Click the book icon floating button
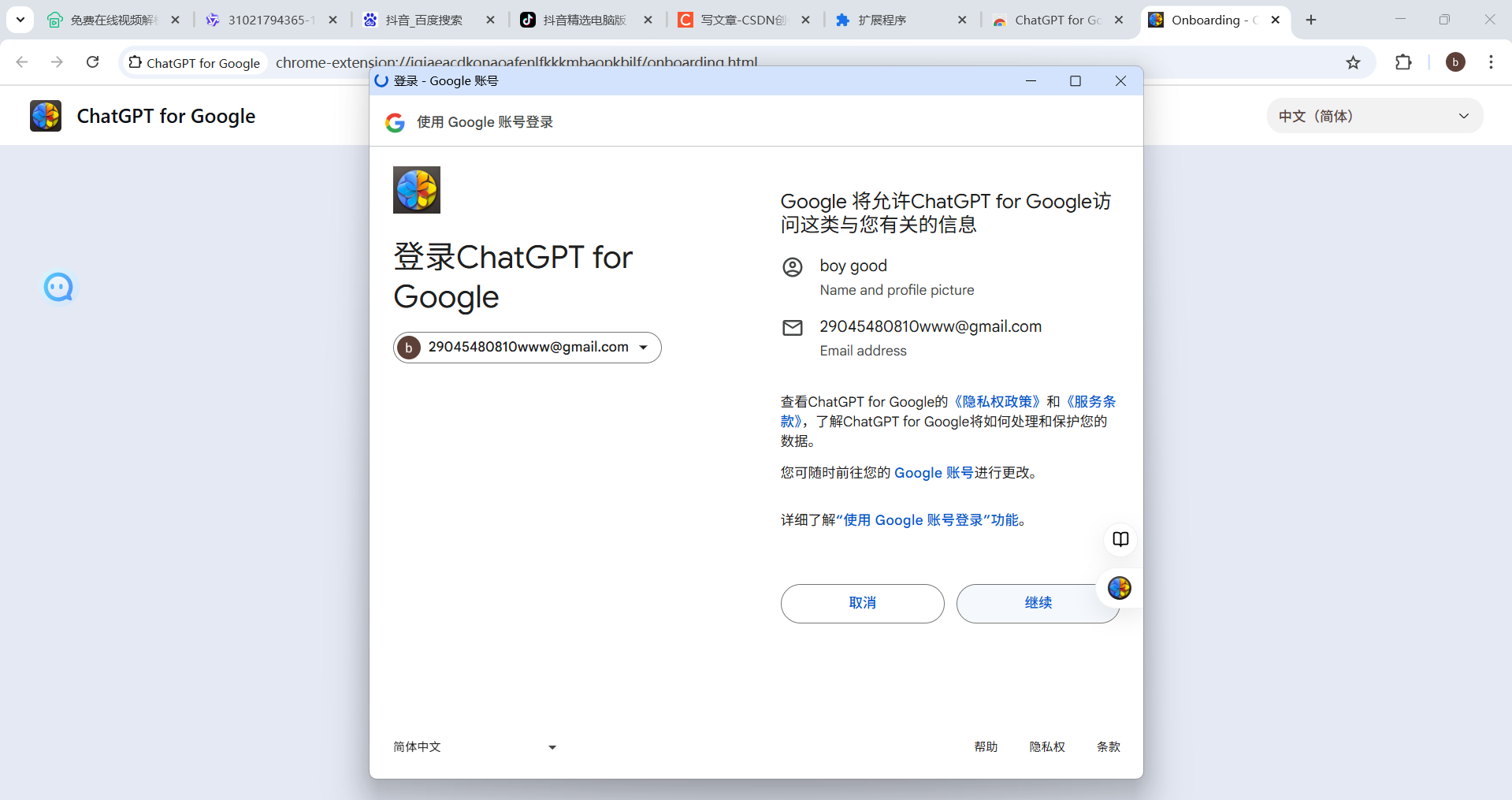Screen dimensions: 1512x800 point(1120,539)
